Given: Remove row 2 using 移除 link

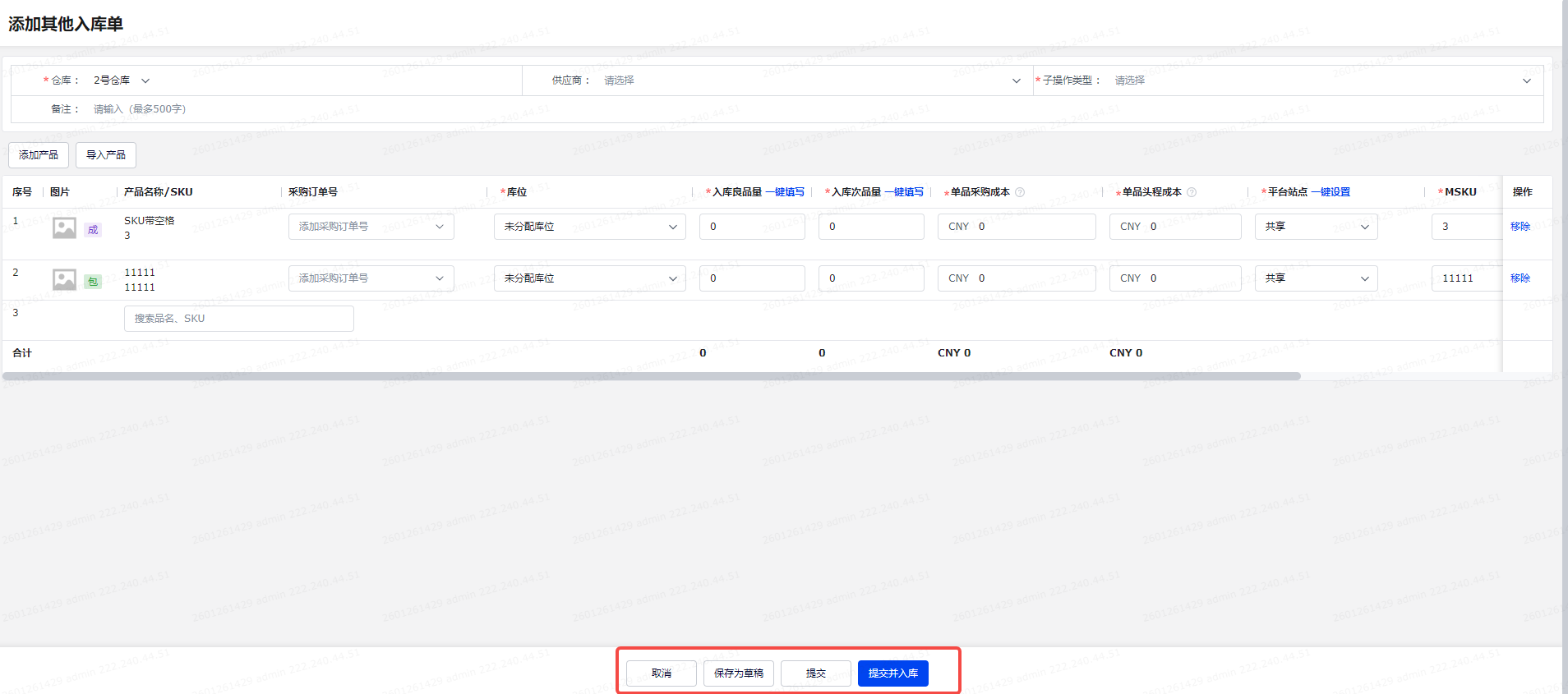Looking at the screenshot, I should pos(1520,278).
